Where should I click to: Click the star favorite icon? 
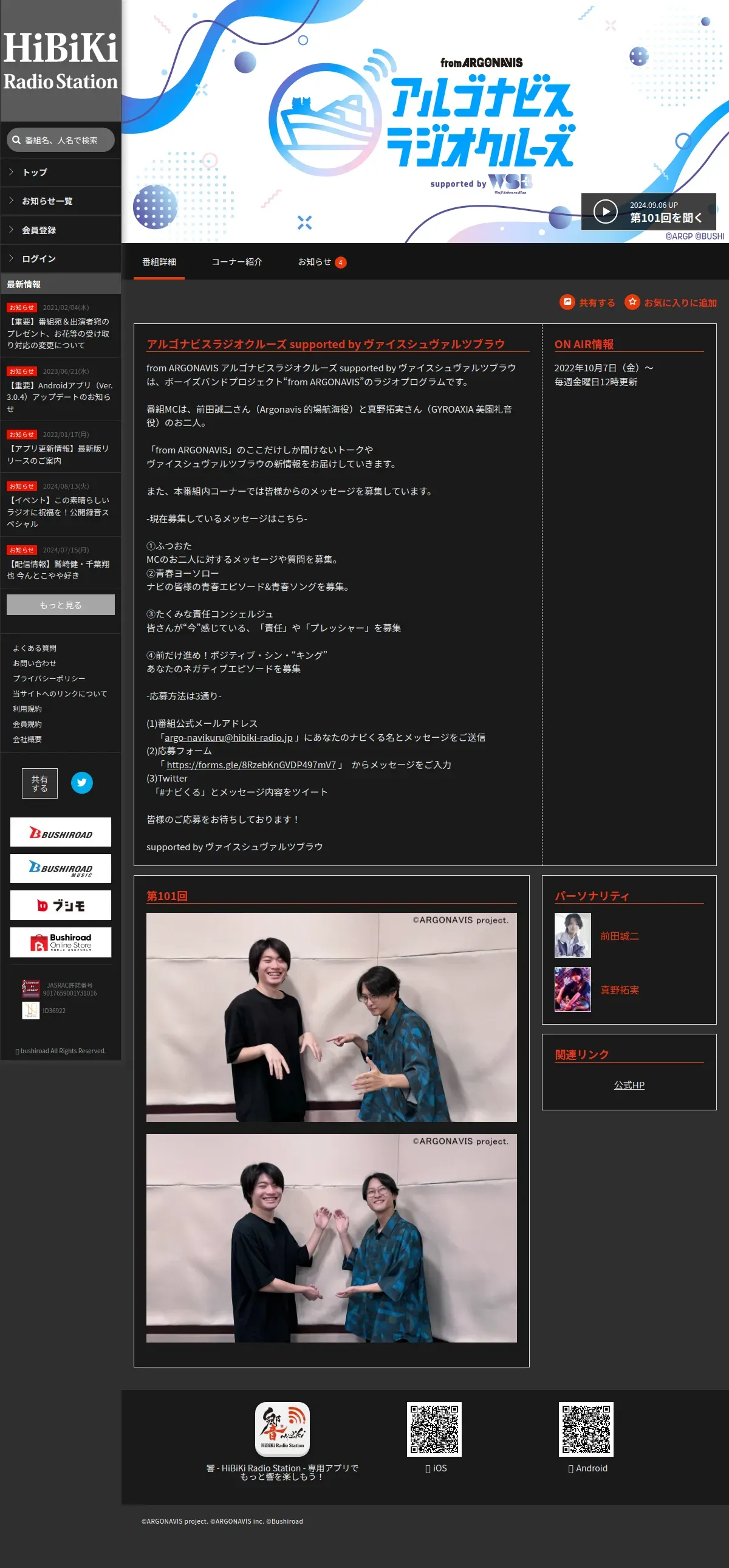[632, 302]
